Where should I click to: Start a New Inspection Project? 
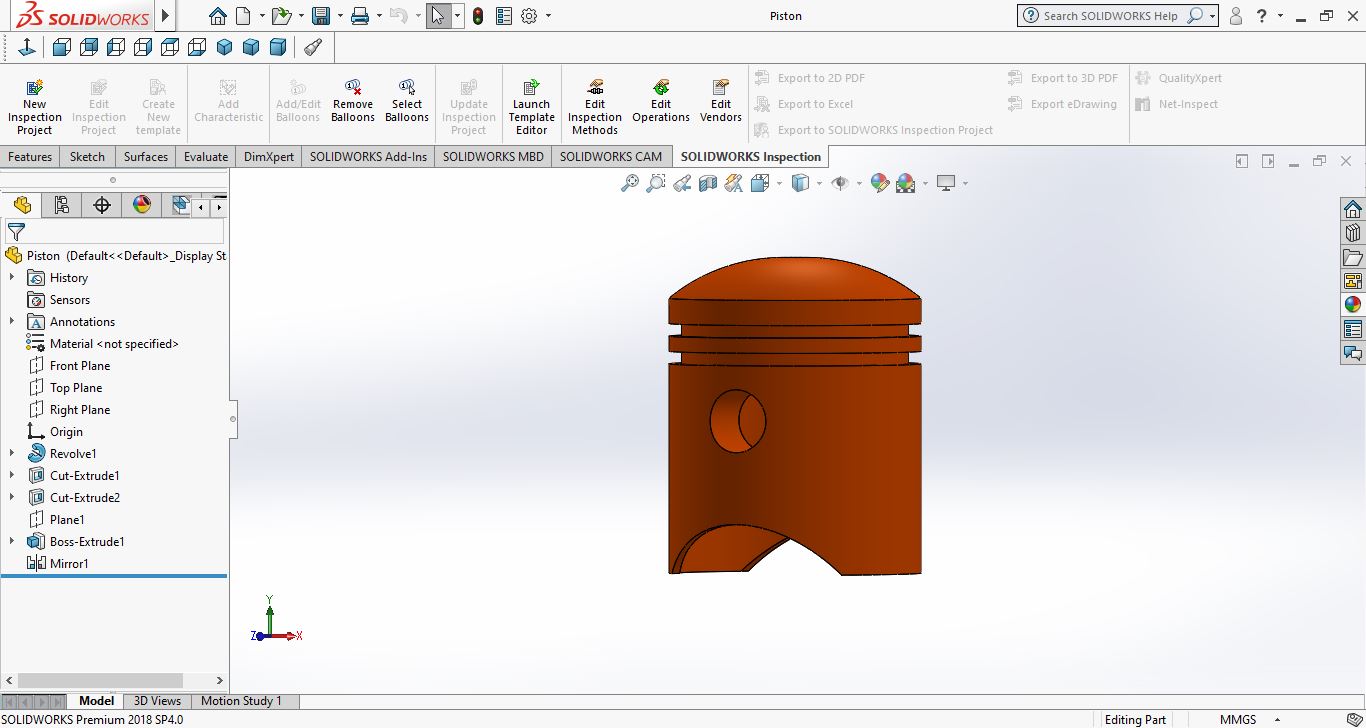point(35,107)
